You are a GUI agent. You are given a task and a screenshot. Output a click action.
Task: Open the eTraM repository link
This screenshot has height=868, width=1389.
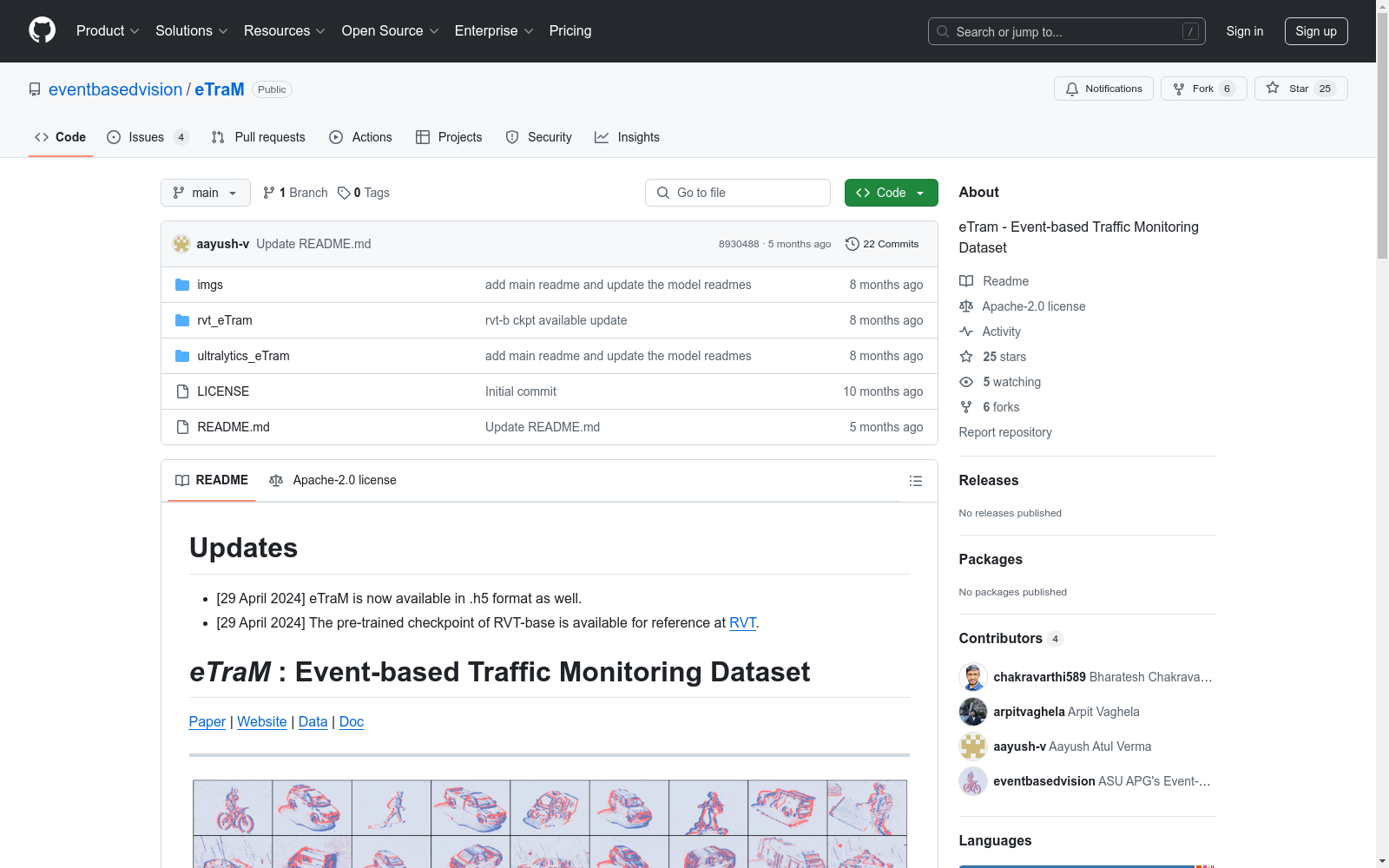point(219,89)
